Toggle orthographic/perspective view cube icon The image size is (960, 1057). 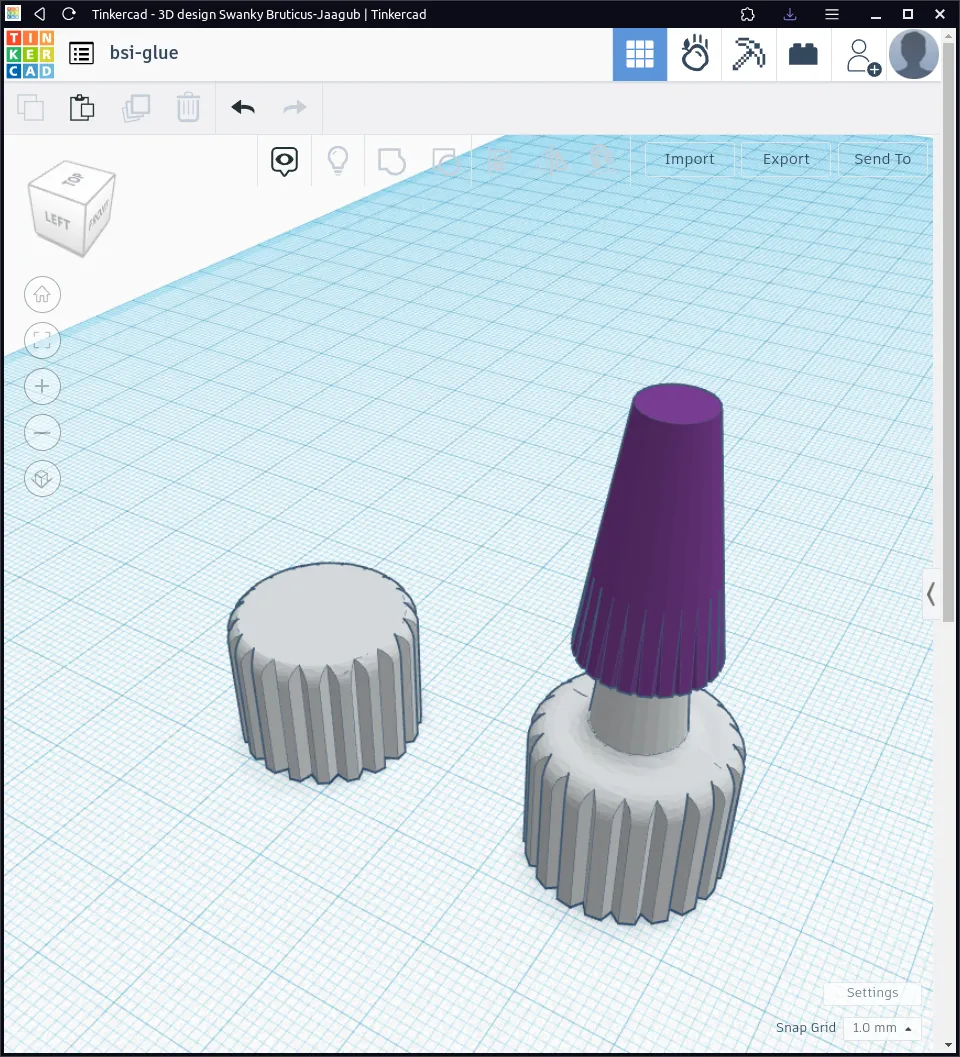tap(42, 479)
